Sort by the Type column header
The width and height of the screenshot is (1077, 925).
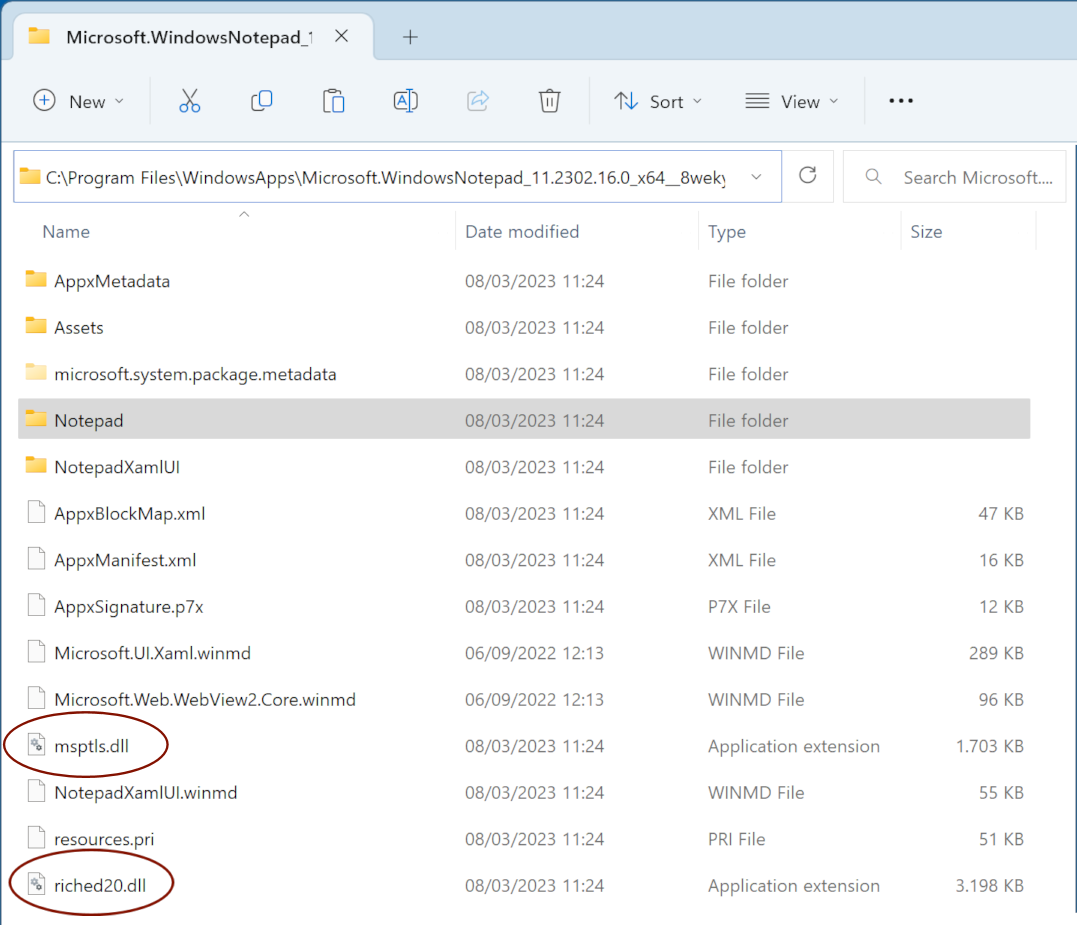tap(727, 232)
